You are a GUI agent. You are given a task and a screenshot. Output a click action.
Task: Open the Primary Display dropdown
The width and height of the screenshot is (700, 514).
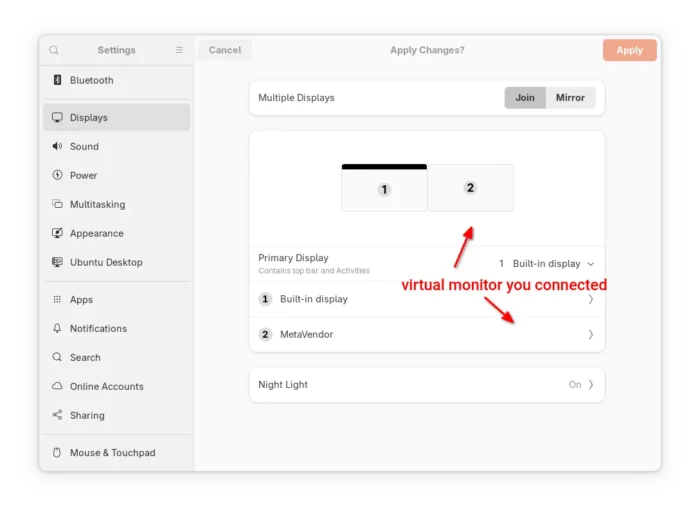[x=547, y=264]
